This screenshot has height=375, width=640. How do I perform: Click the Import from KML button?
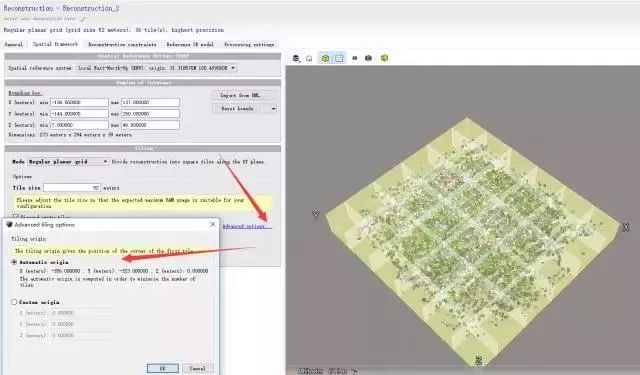[243, 95]
